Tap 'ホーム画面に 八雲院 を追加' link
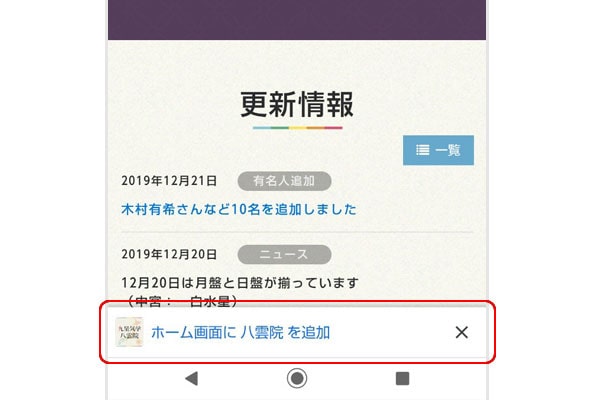 [x=240, y=332]
